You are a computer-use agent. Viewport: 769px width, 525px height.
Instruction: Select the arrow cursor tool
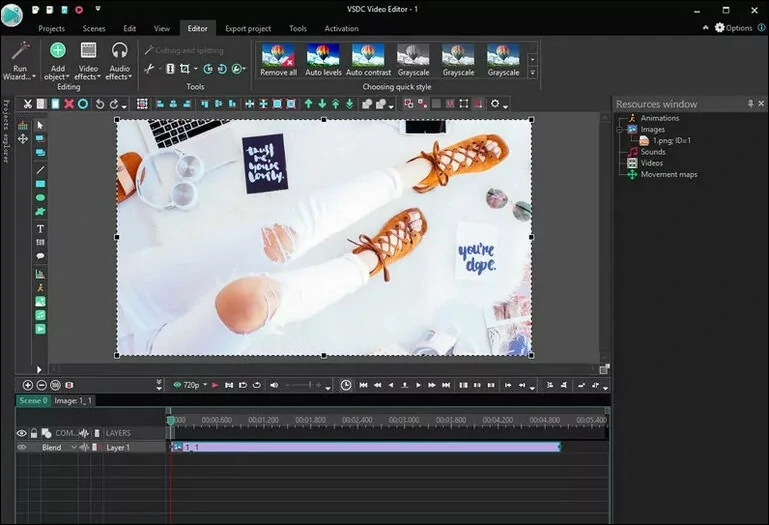coord(40,125)
